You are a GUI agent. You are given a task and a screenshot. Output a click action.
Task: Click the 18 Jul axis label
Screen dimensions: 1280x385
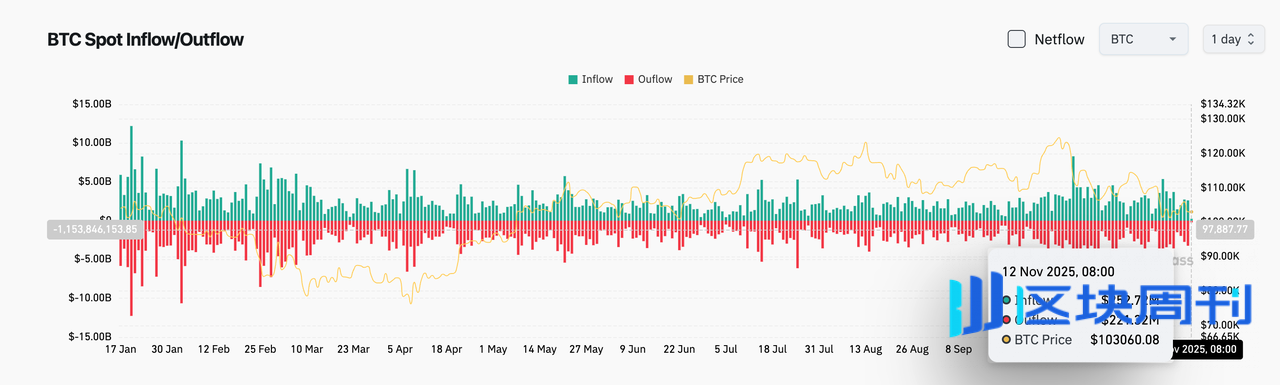pos(771,350)
